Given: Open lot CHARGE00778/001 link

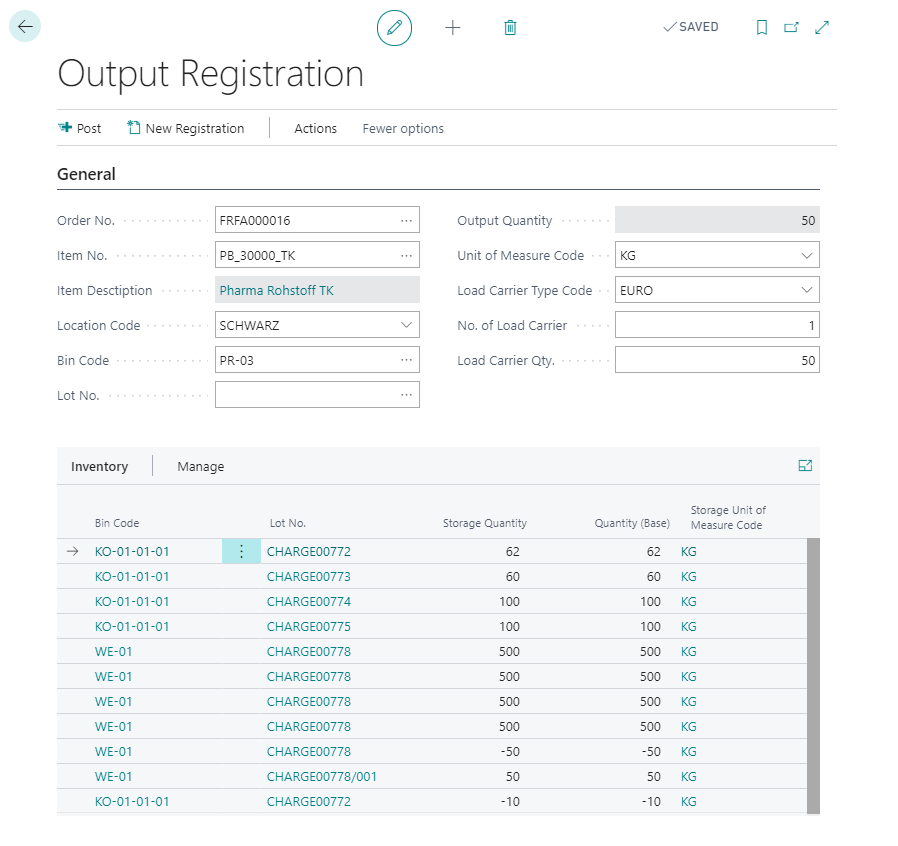Looking at the screenshot, I should (322, 777).
